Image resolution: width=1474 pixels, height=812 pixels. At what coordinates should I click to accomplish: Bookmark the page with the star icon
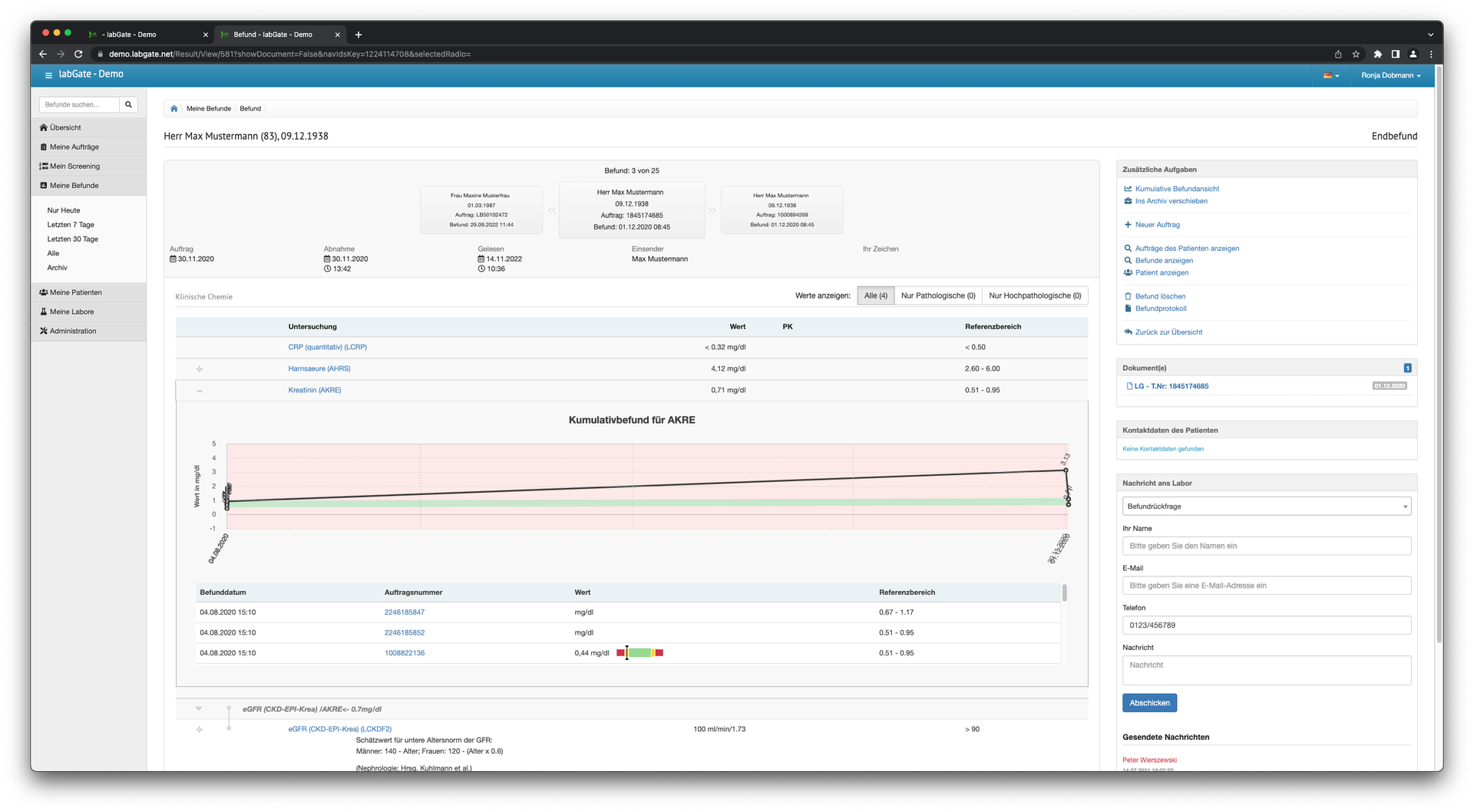click(x=1356, y=54)
